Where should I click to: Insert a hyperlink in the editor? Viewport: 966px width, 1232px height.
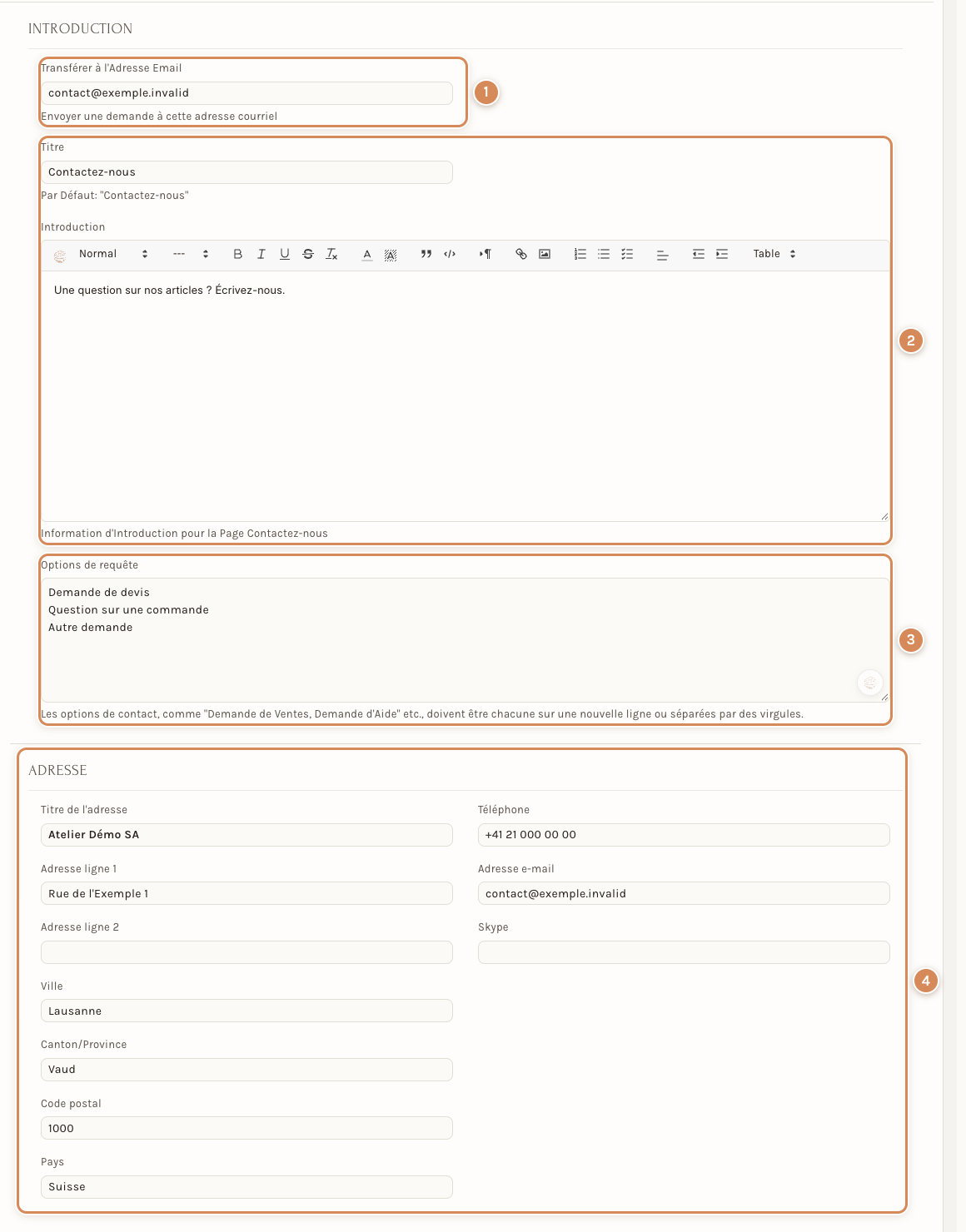coord(521,254)
